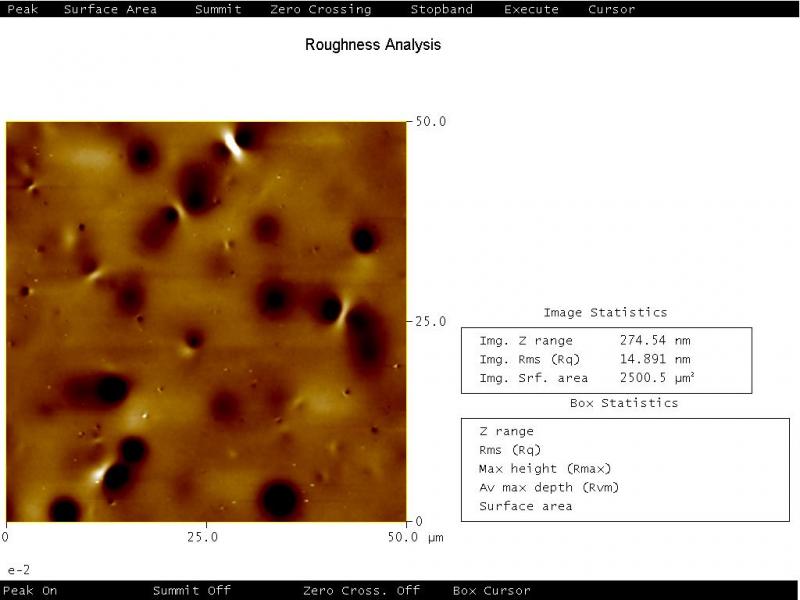800x600 pixels.
Task: Select the Img. Z range value 274.54 nm
Action: (655, 340)
